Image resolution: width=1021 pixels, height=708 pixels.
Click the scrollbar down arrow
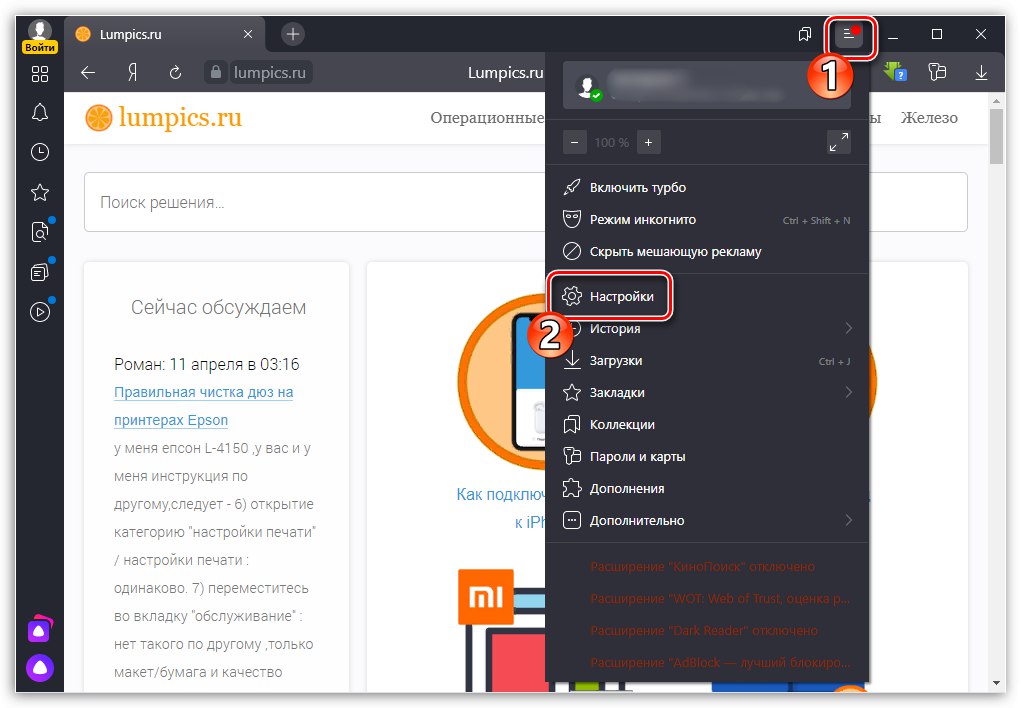pyautogui.click(x=996, y=683)
